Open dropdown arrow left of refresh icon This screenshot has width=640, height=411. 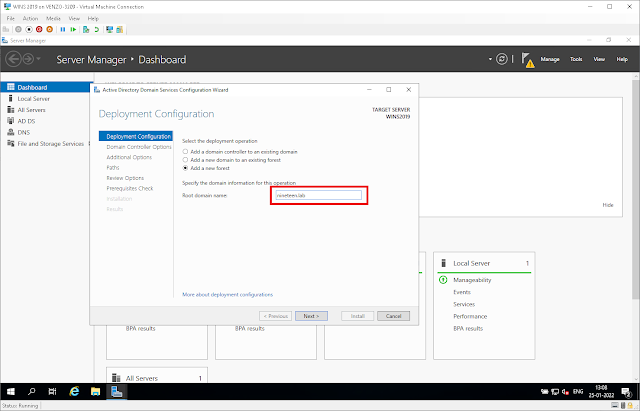click(x=490, y=59)
